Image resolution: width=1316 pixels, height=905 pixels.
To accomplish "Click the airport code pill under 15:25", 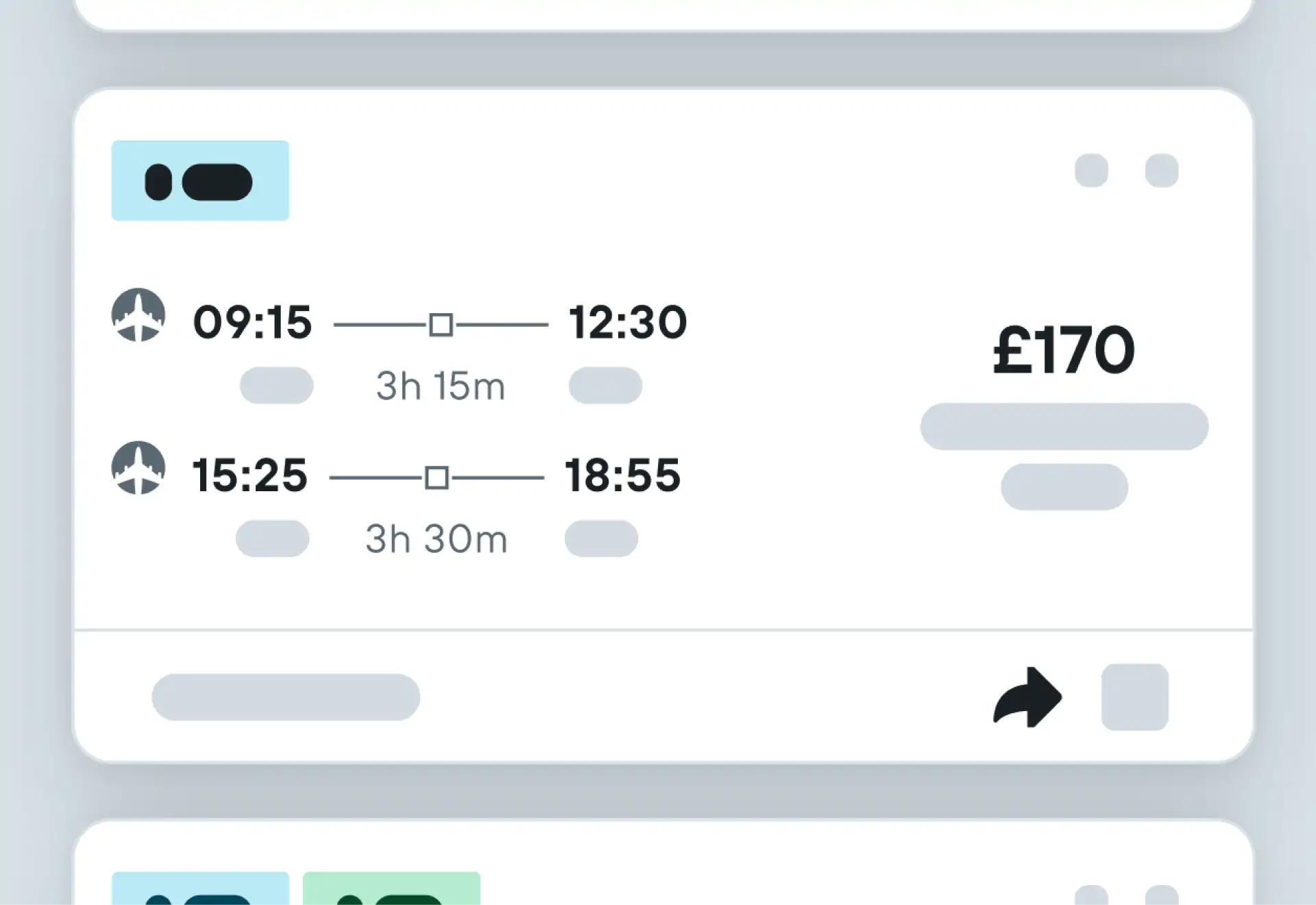I will pyautogui.click(x=273, y=538).
